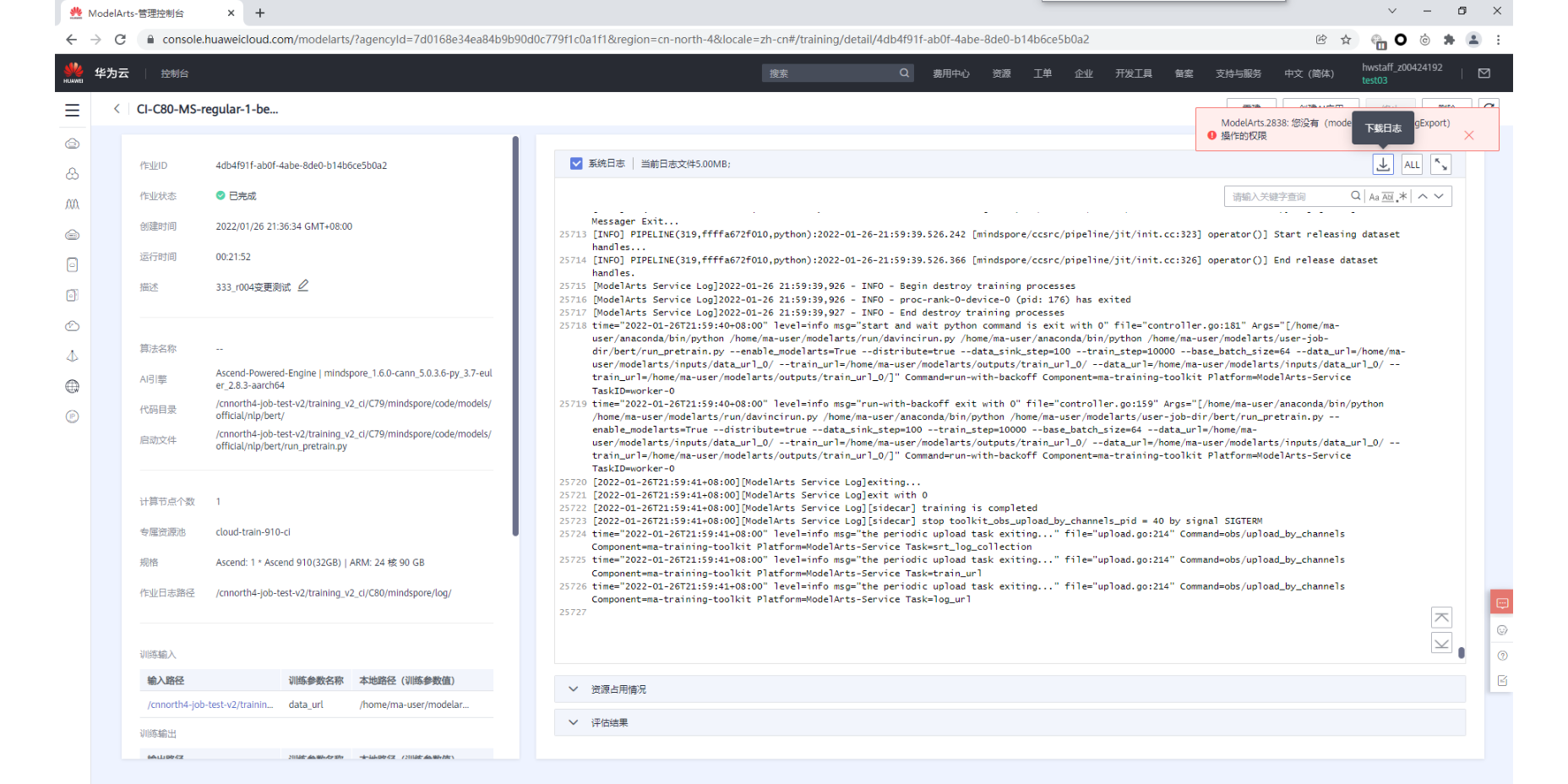Click the Huawei Cloud logo
Image resolution: width=1568 pixels, height=784 pixels.
[73, 73]
